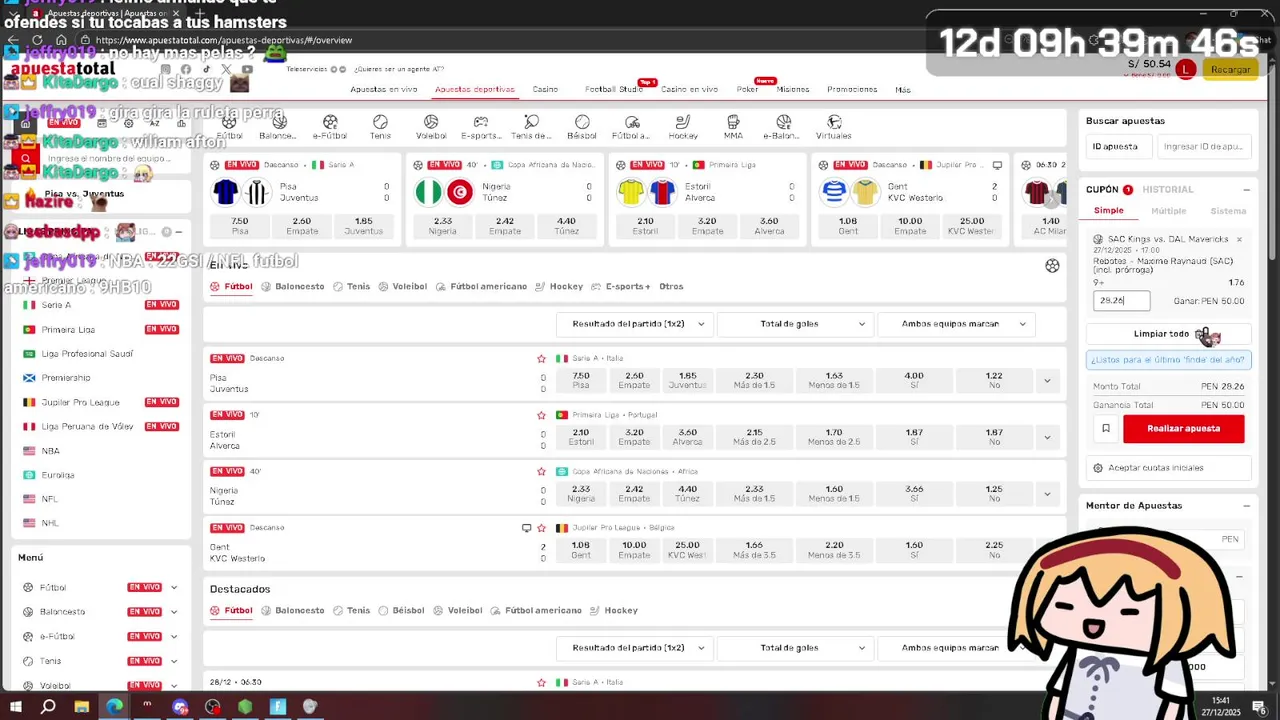Select the Voleibol sport icon
The image size is (1280, 720).
point(431,127)
